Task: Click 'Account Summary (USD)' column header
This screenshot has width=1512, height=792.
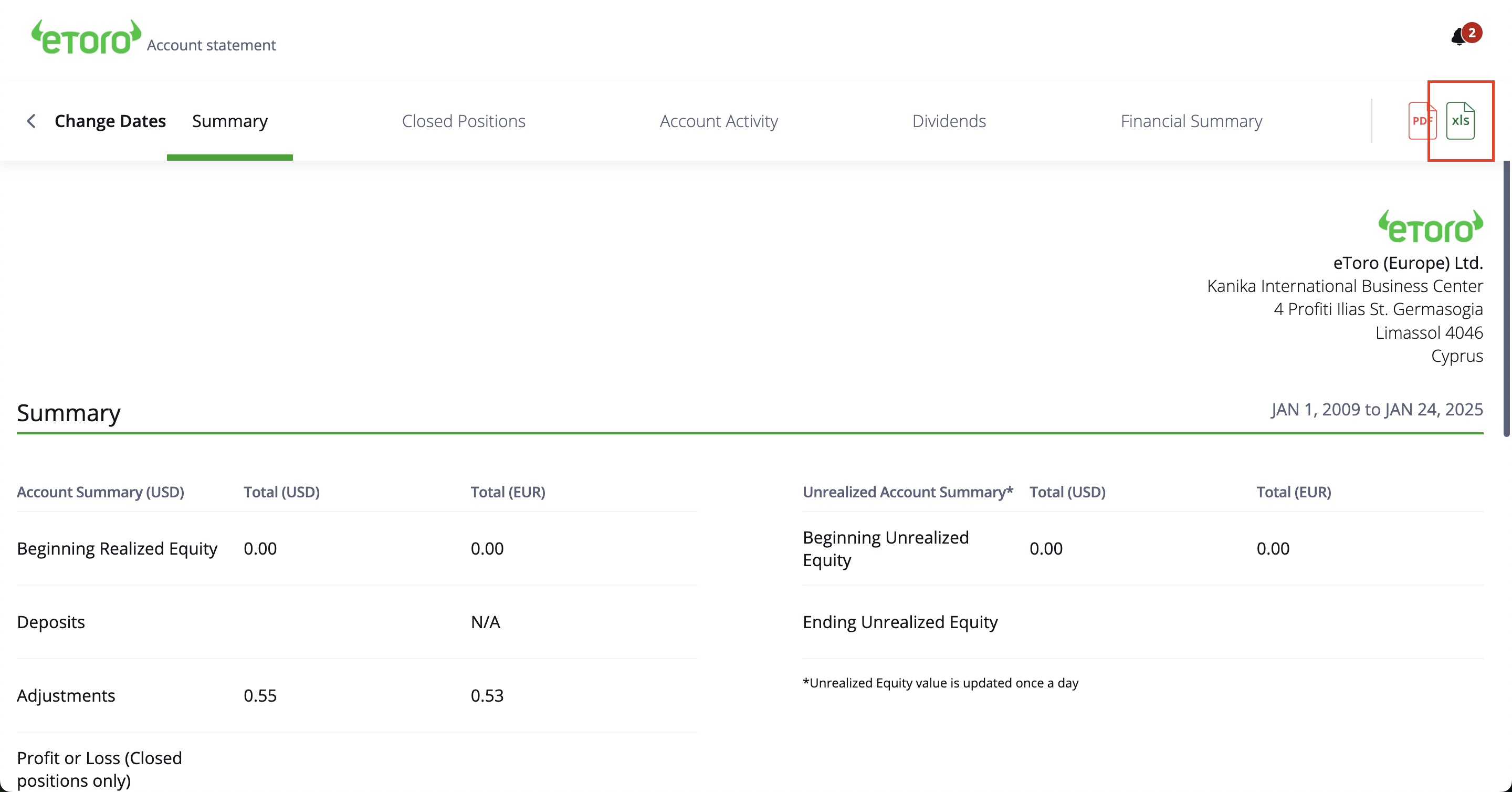Action: click(100, 492)
